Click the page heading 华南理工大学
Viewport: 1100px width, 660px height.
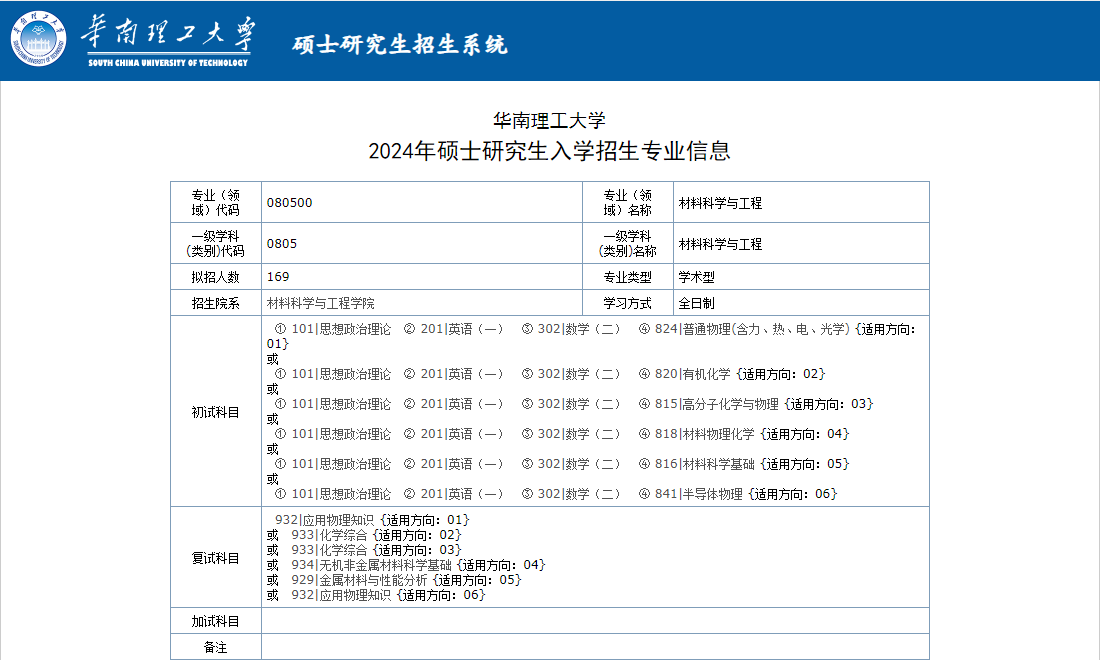click(x=549, y=121)
